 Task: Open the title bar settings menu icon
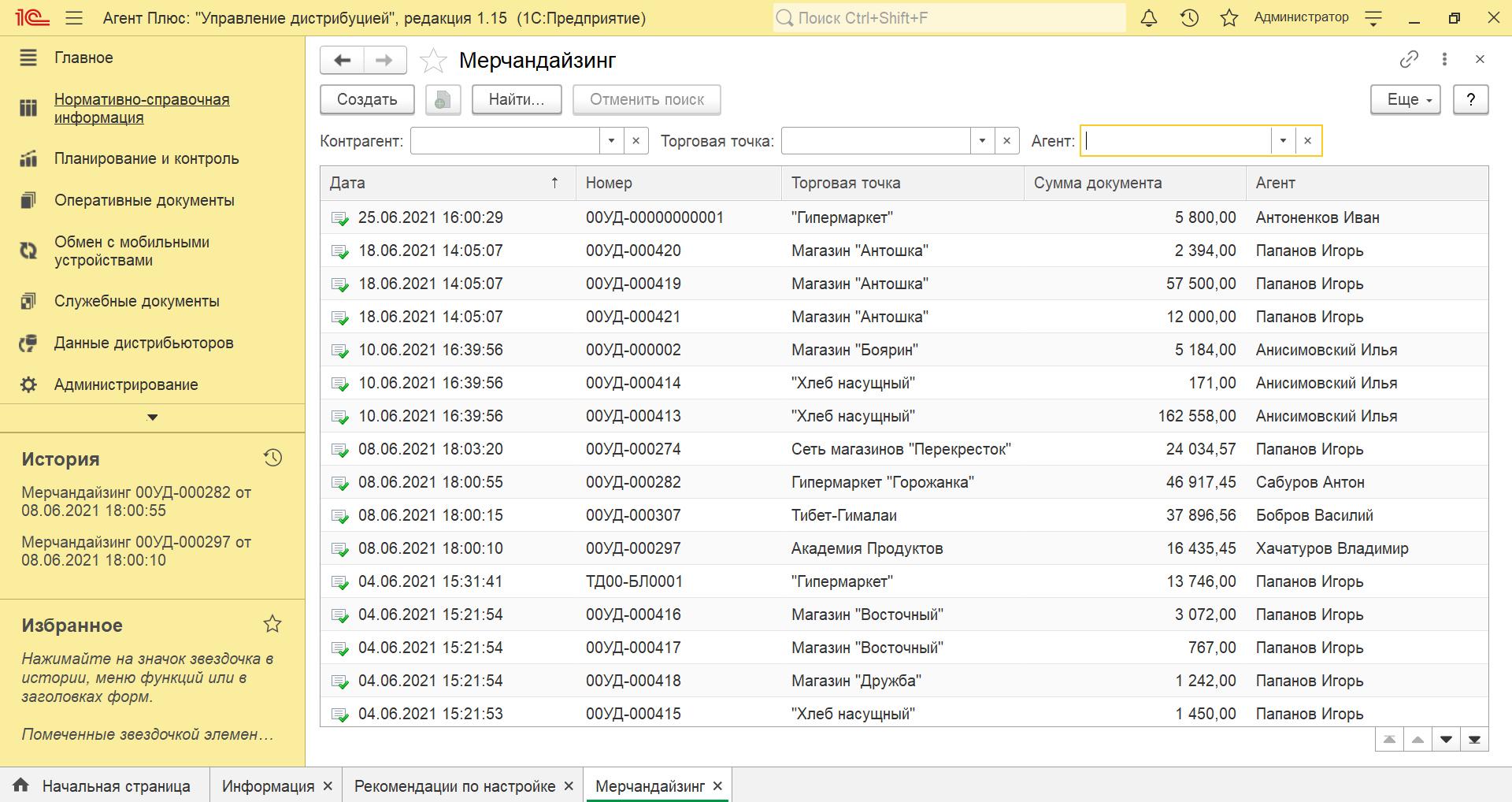point(1373,18)
